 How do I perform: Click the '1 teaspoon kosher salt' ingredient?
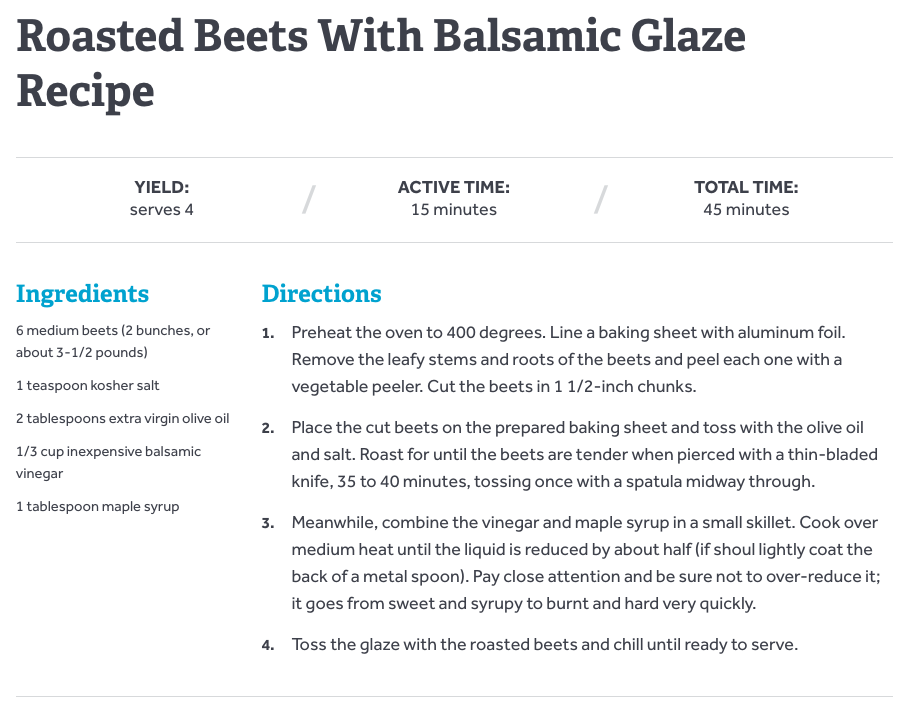(x=87, y=385)
